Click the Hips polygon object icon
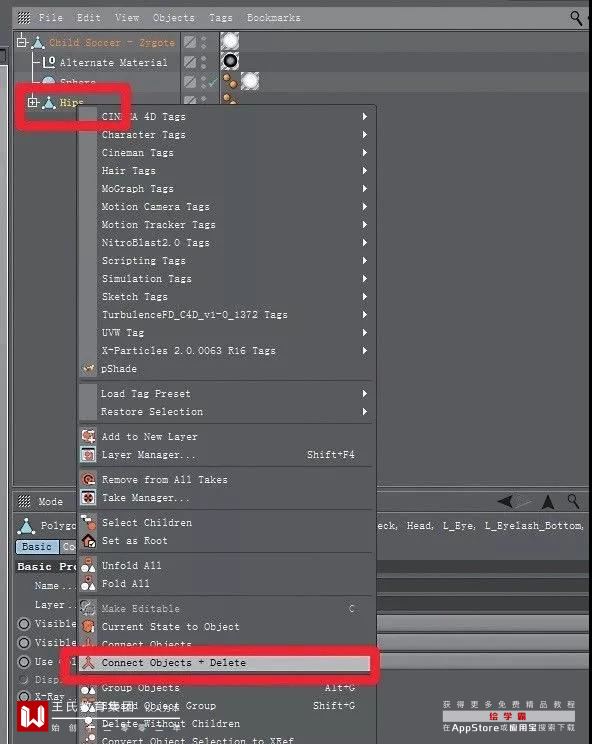This screenshot has height=744, width=592. coord(49,102)
